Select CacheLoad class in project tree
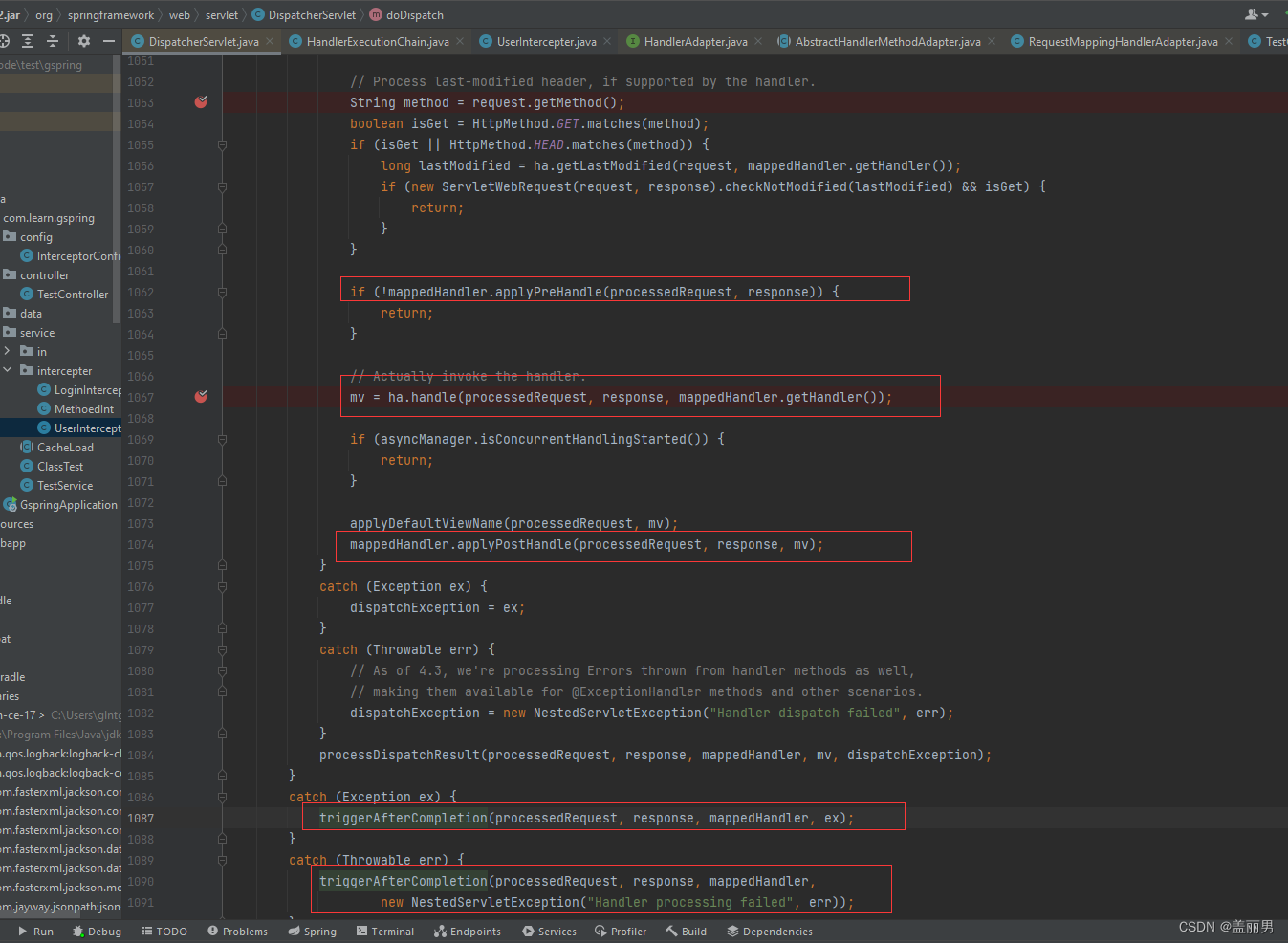1288x943 pixels. tap(57, 447)
